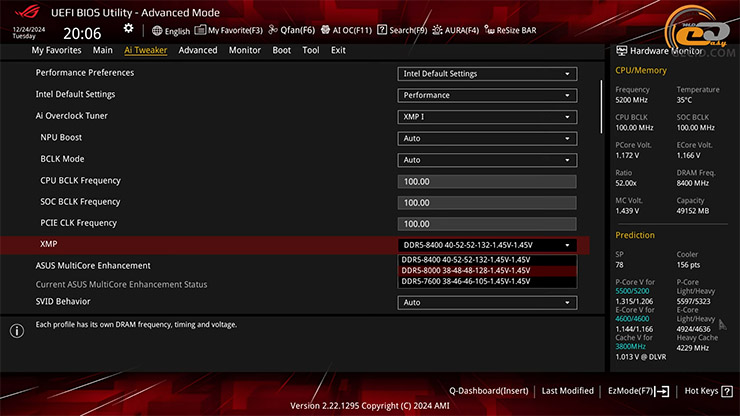Click SOC BCLK Frequency input field
740x416 pixels.
(487, 203)
